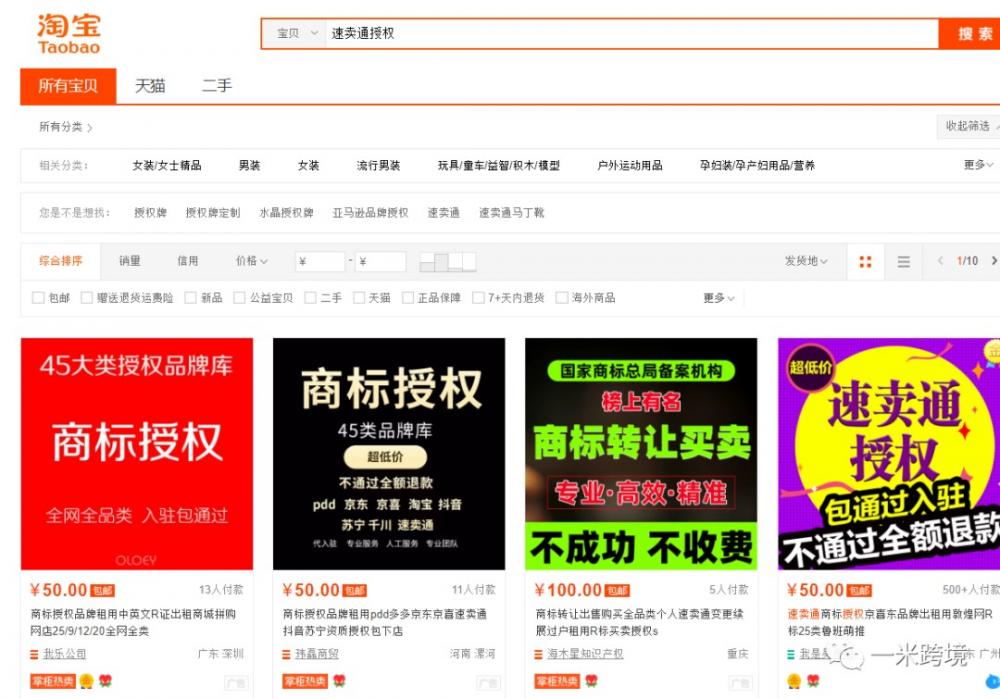Tick the 正品保障 checkbox

[x=408, y=298]
